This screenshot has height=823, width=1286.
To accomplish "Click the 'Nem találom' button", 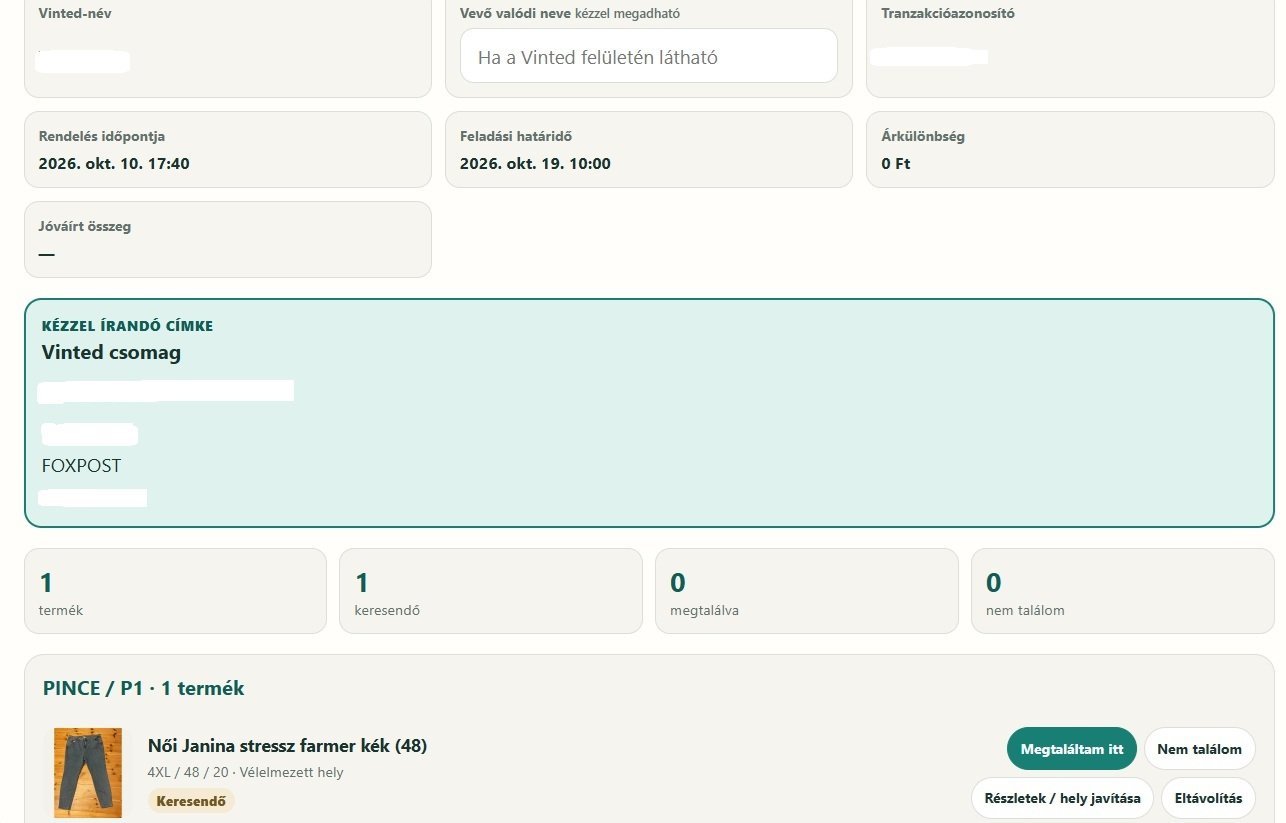I will pyautogui.click(x=1199, y=749).
